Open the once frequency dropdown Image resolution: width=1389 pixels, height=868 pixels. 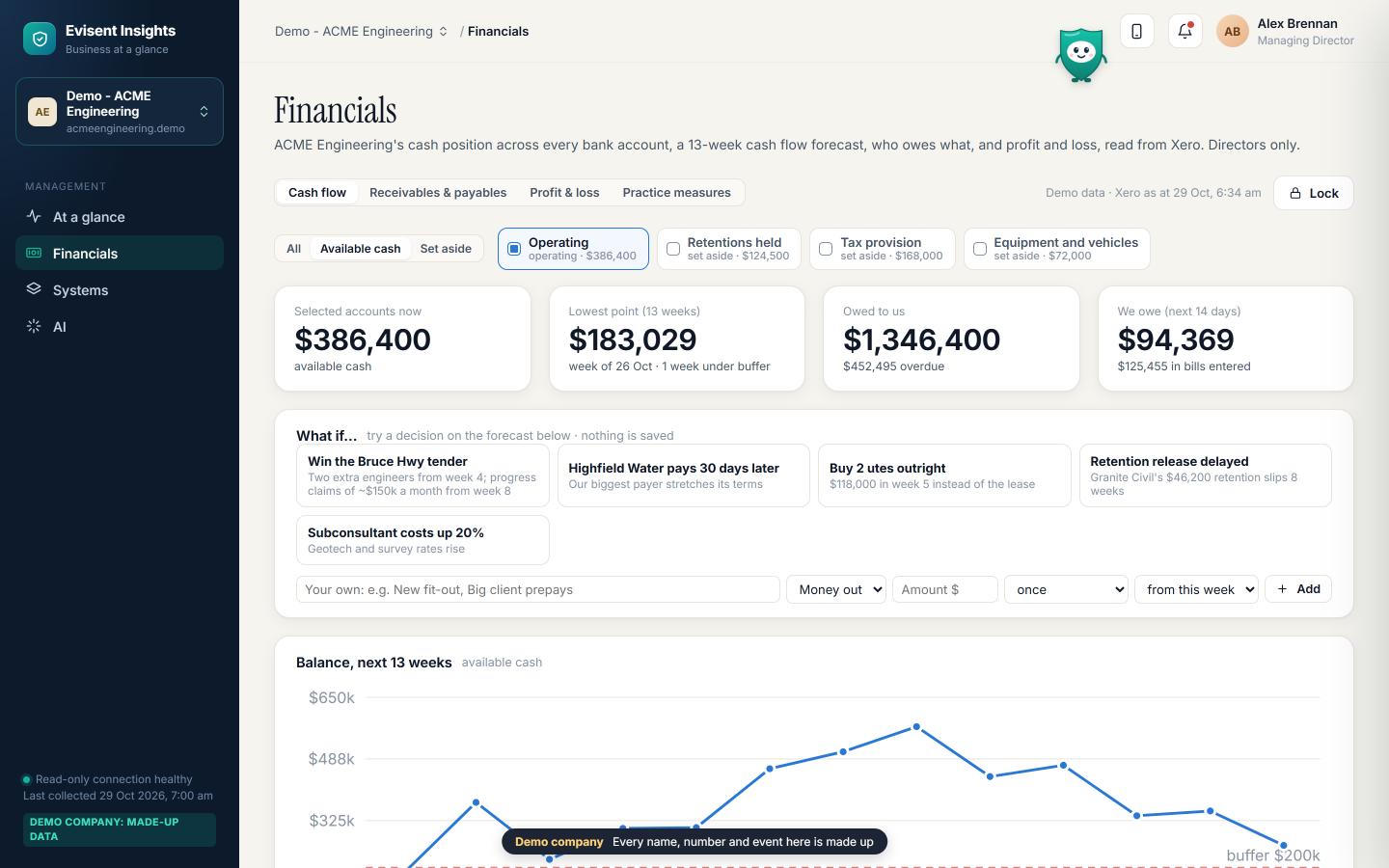click(1066, 589)
